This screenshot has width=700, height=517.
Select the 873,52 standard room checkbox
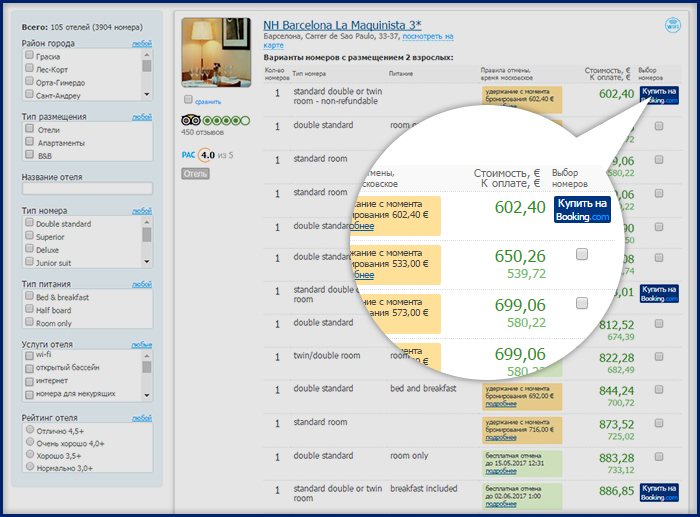658,423
